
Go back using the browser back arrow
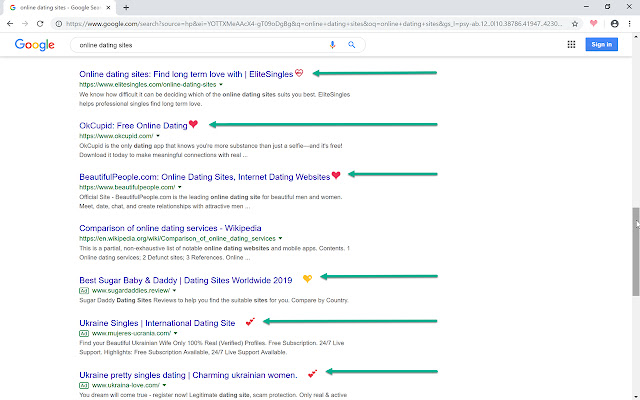10,24
